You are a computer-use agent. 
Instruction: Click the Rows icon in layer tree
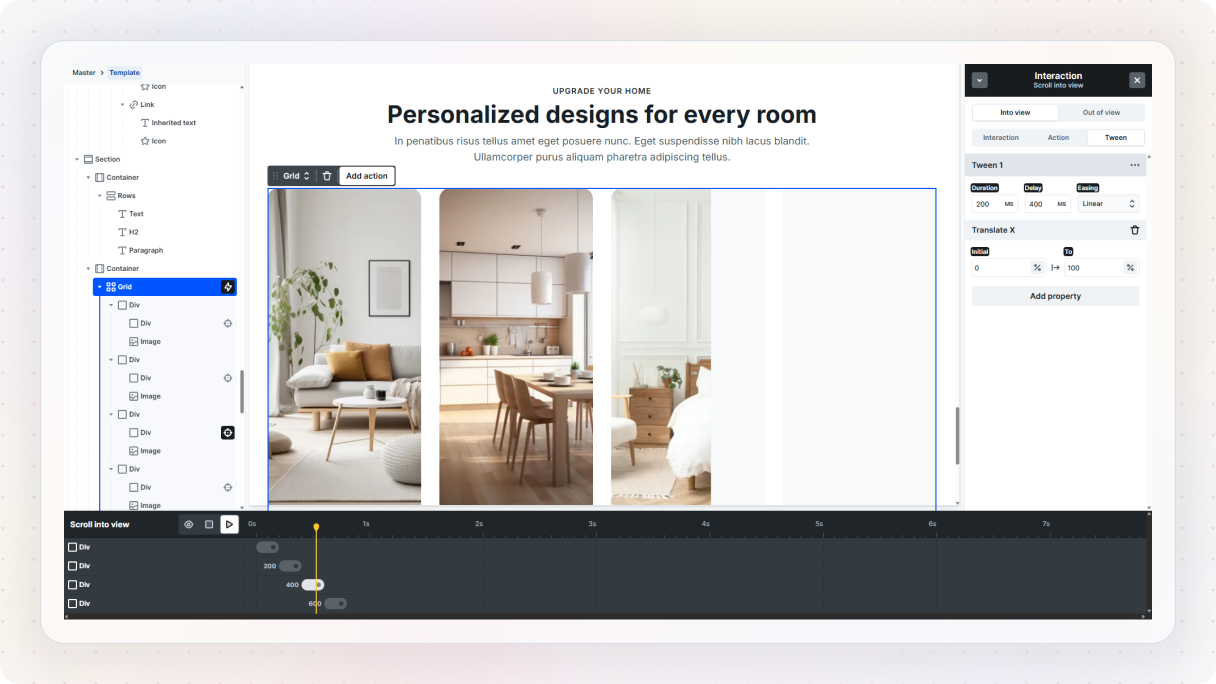tap(111, 196)
